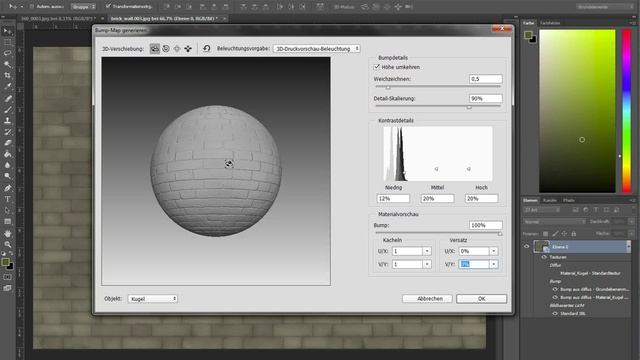640x360 pixels.
Task: Toggle visibility of Standard IBL
Action: coord(555,313)
